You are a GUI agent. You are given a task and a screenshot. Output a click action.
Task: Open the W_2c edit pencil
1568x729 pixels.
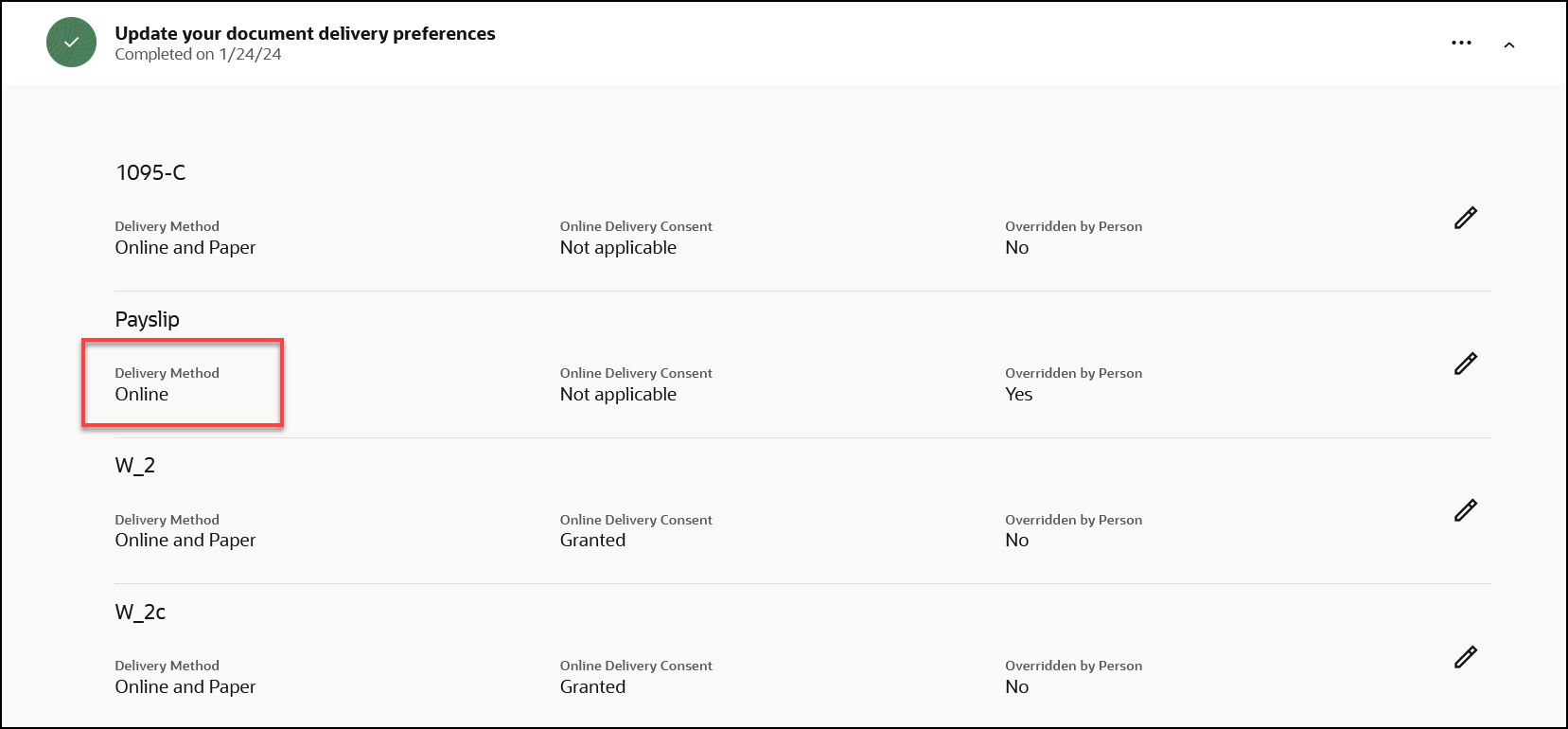pos(1465,657)
